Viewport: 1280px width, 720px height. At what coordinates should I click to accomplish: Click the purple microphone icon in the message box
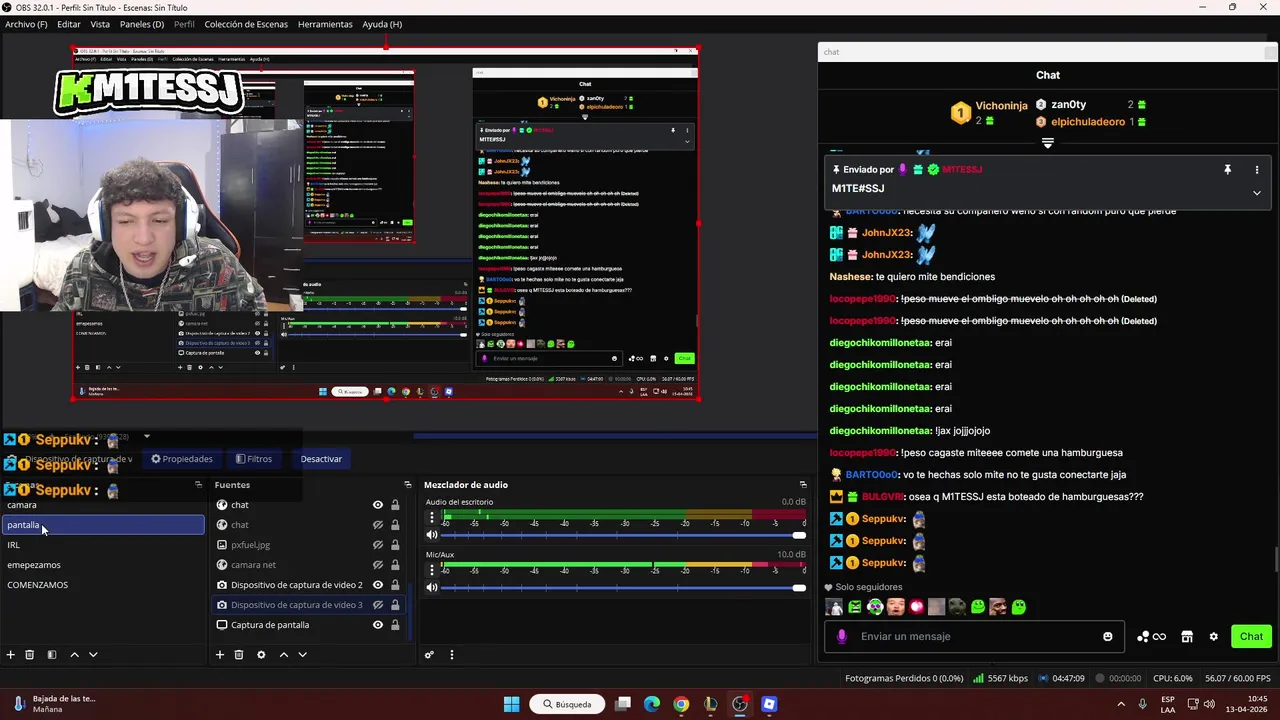tap(842, 636)
